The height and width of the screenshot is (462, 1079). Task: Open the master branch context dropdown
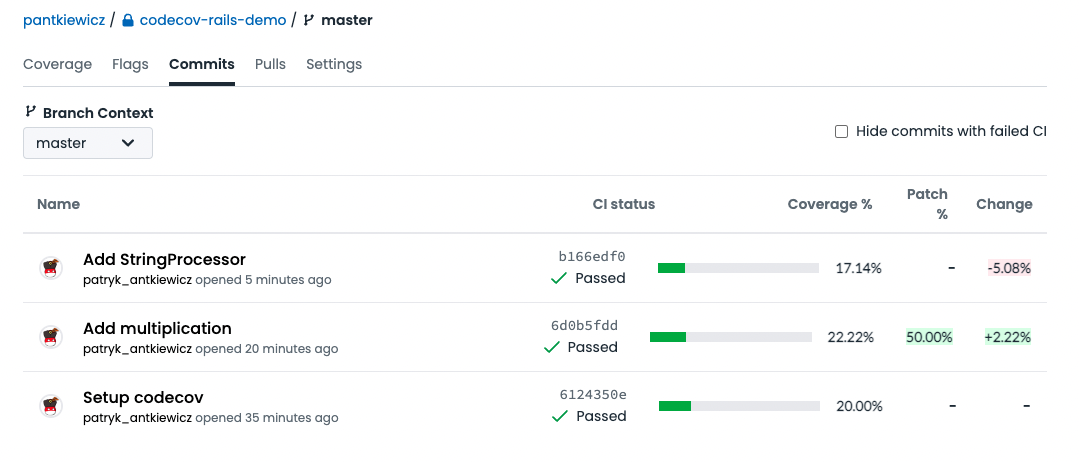click(x=87, y=143)
